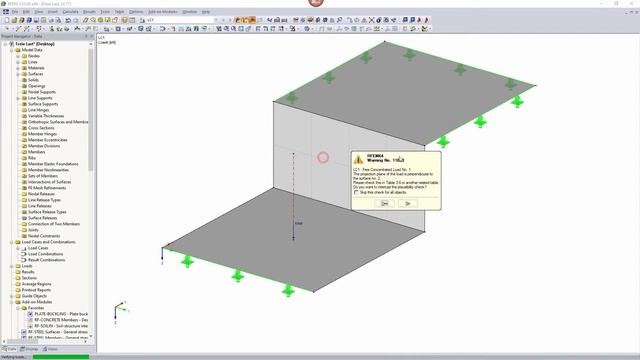Expand the Nodes tree node
Screen dimensions: 640x360
coord(18,56)
